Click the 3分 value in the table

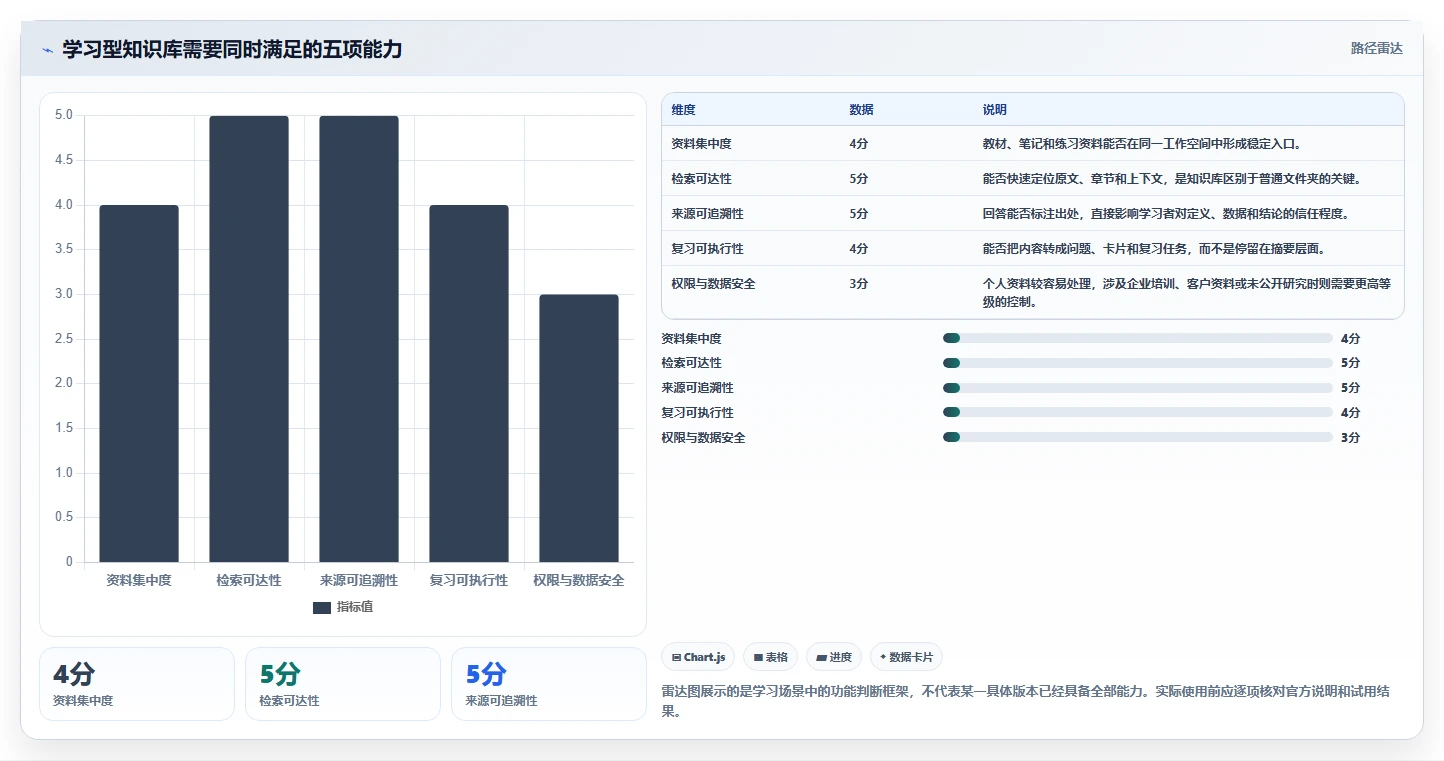pyautogui.click(x=859, y=284)
